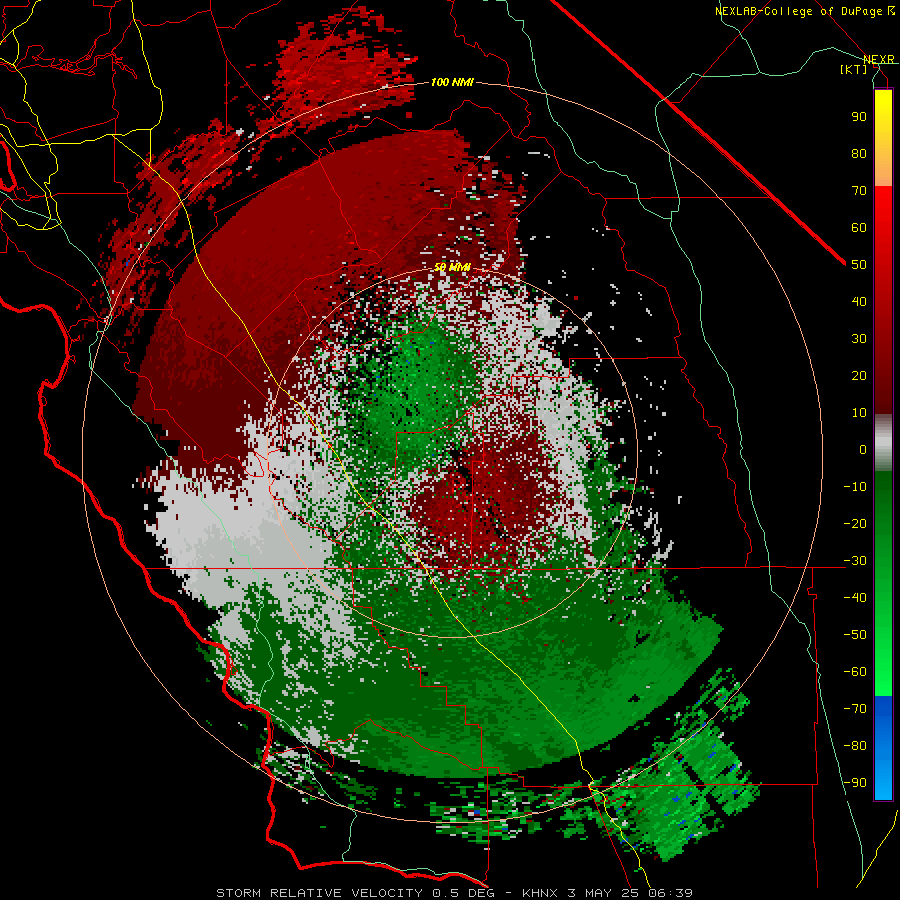This screenshot has width=900, height=900.
Task: Click the -10 value on the velocity scale
Action: click(855, 487)
